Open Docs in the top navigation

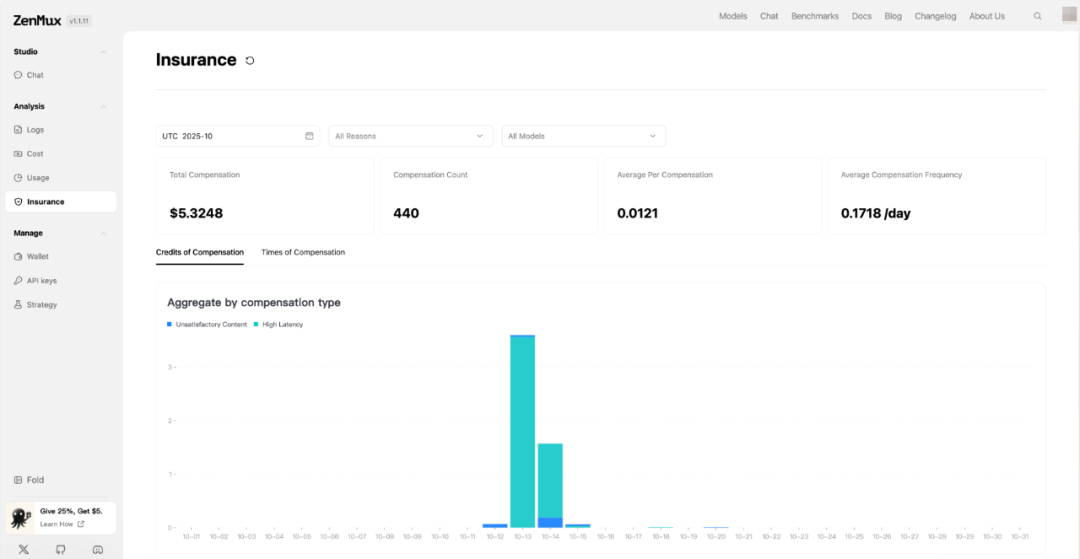(862, 16)
